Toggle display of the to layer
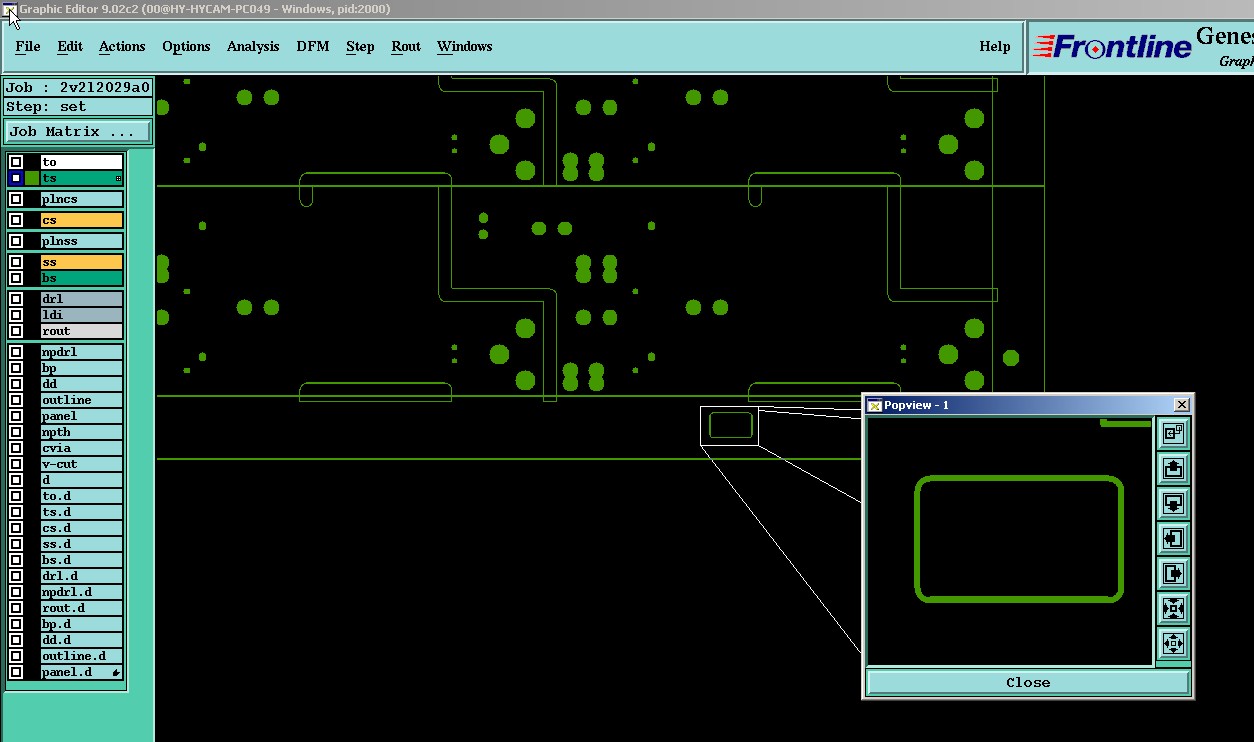The image size is (1254, 742). [x=16, y=162]
